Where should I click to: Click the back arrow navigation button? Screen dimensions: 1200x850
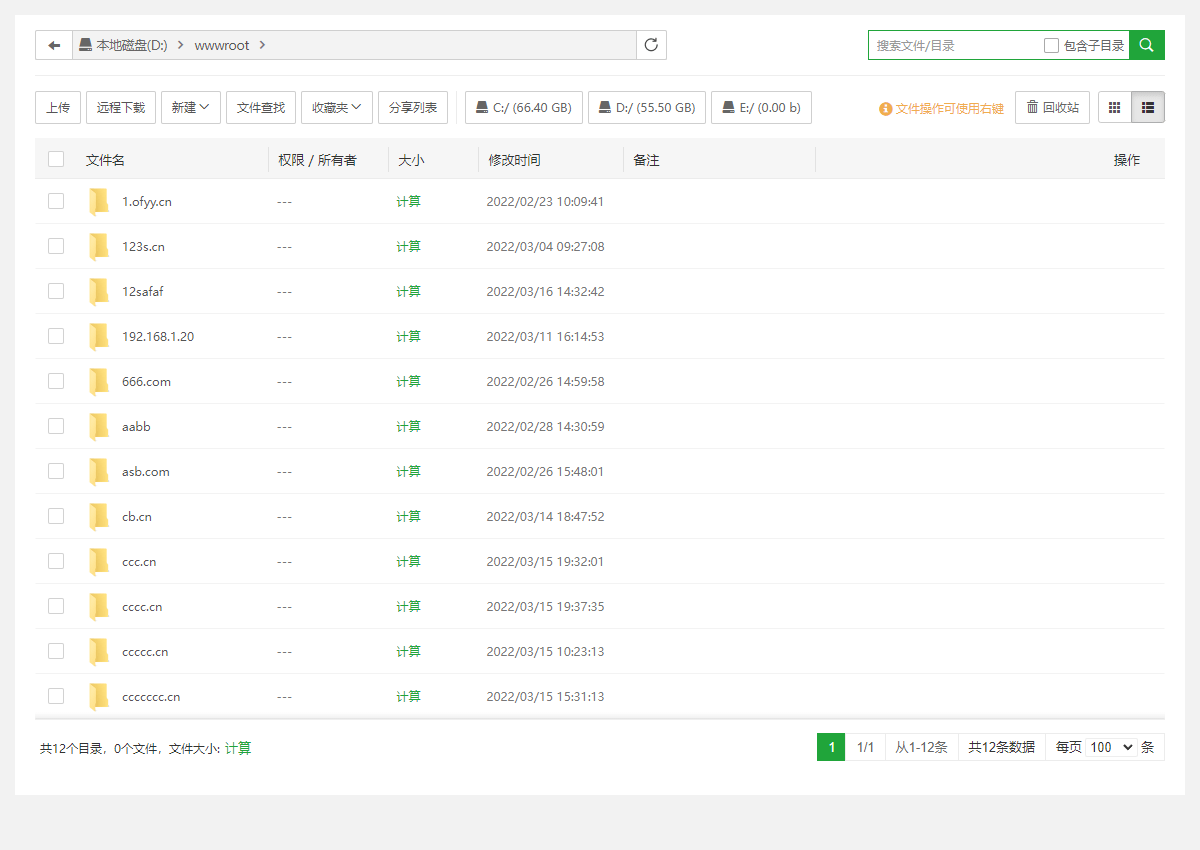54,45
